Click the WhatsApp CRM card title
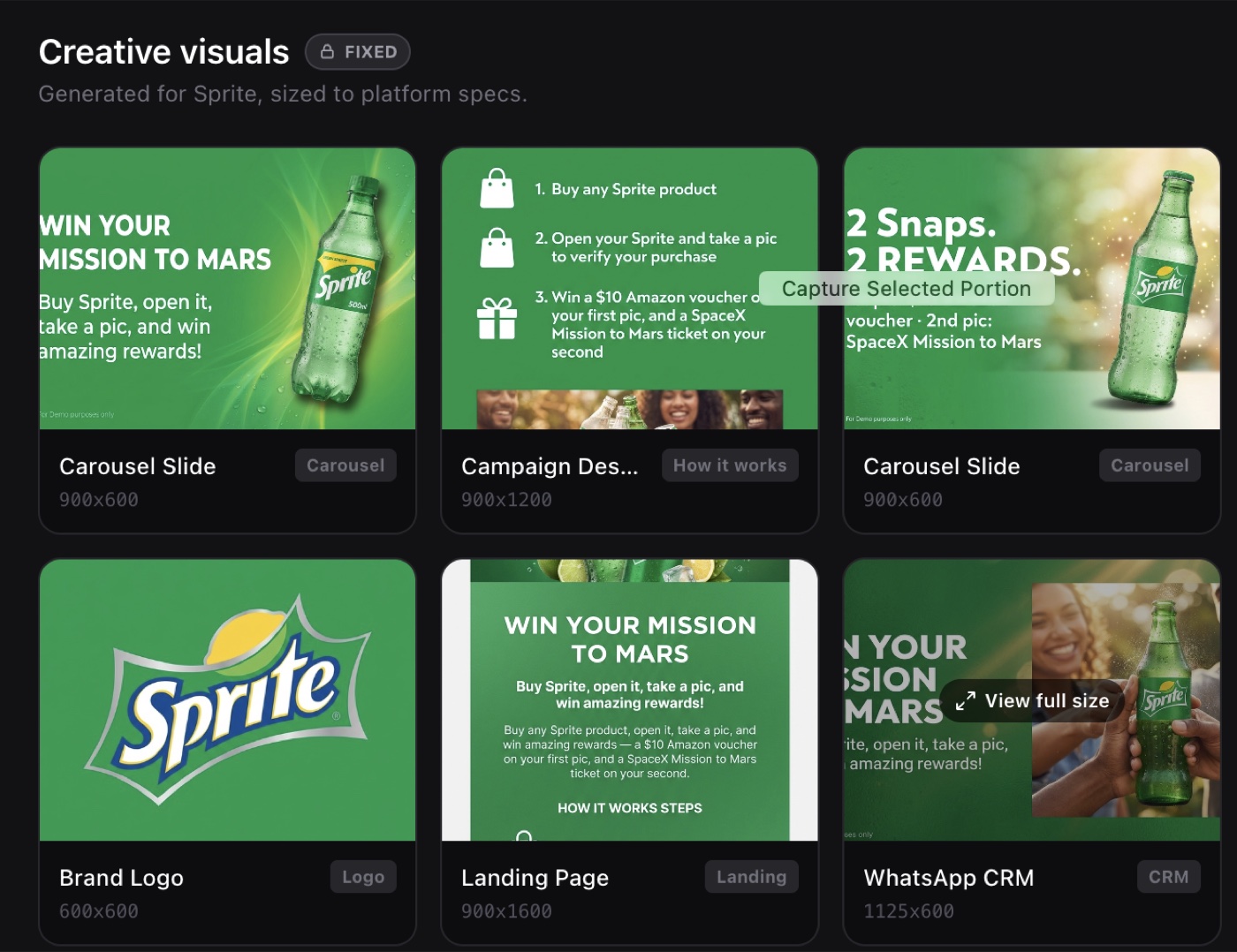The image size is (1237, 952). (949, 878)
